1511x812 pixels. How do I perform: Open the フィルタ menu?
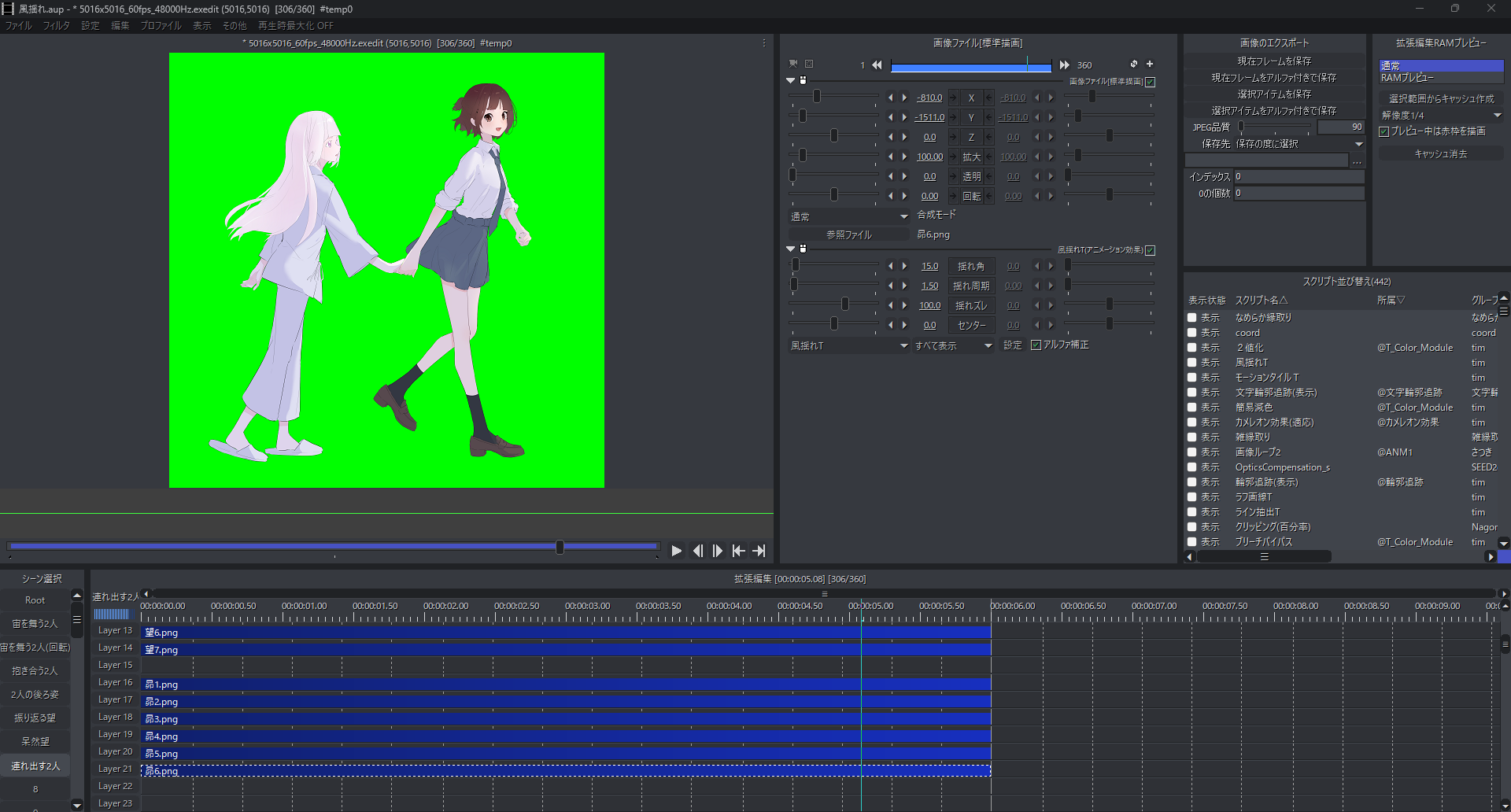[x=56, y=26]
